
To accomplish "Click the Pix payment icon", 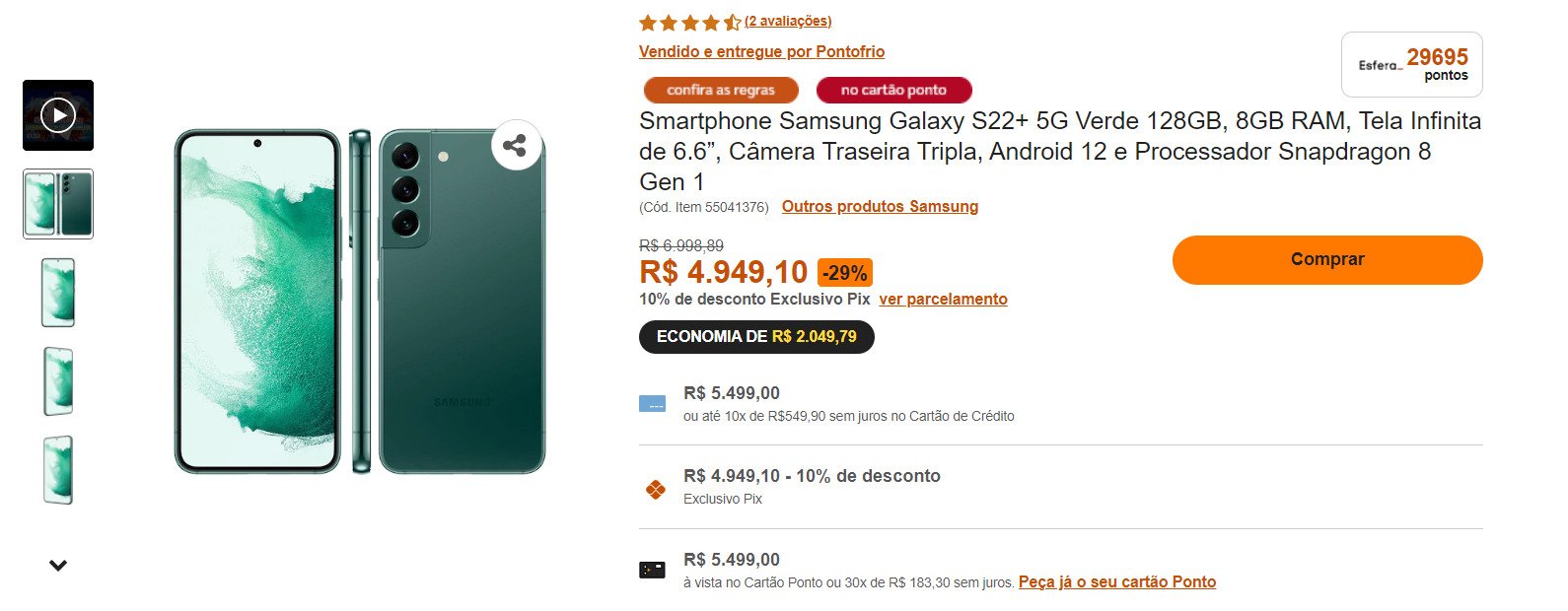I will click(x=655, y=488).
